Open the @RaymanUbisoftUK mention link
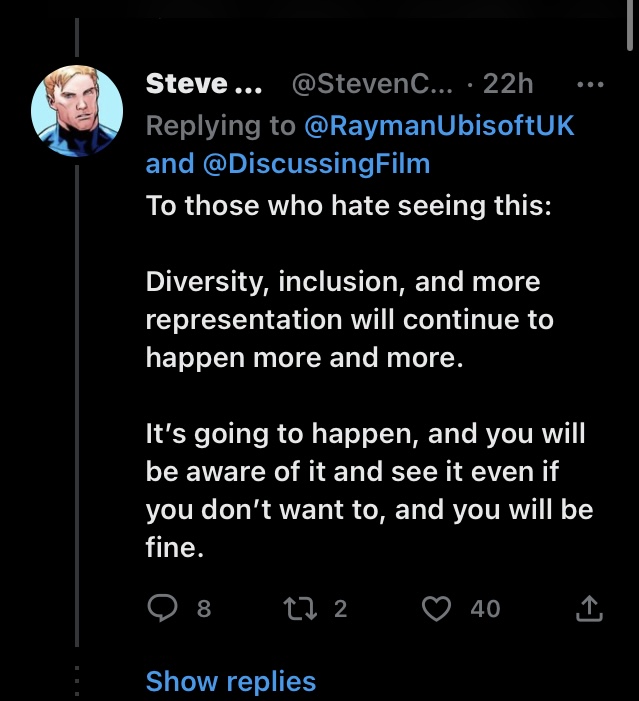 tap(439, 126)
